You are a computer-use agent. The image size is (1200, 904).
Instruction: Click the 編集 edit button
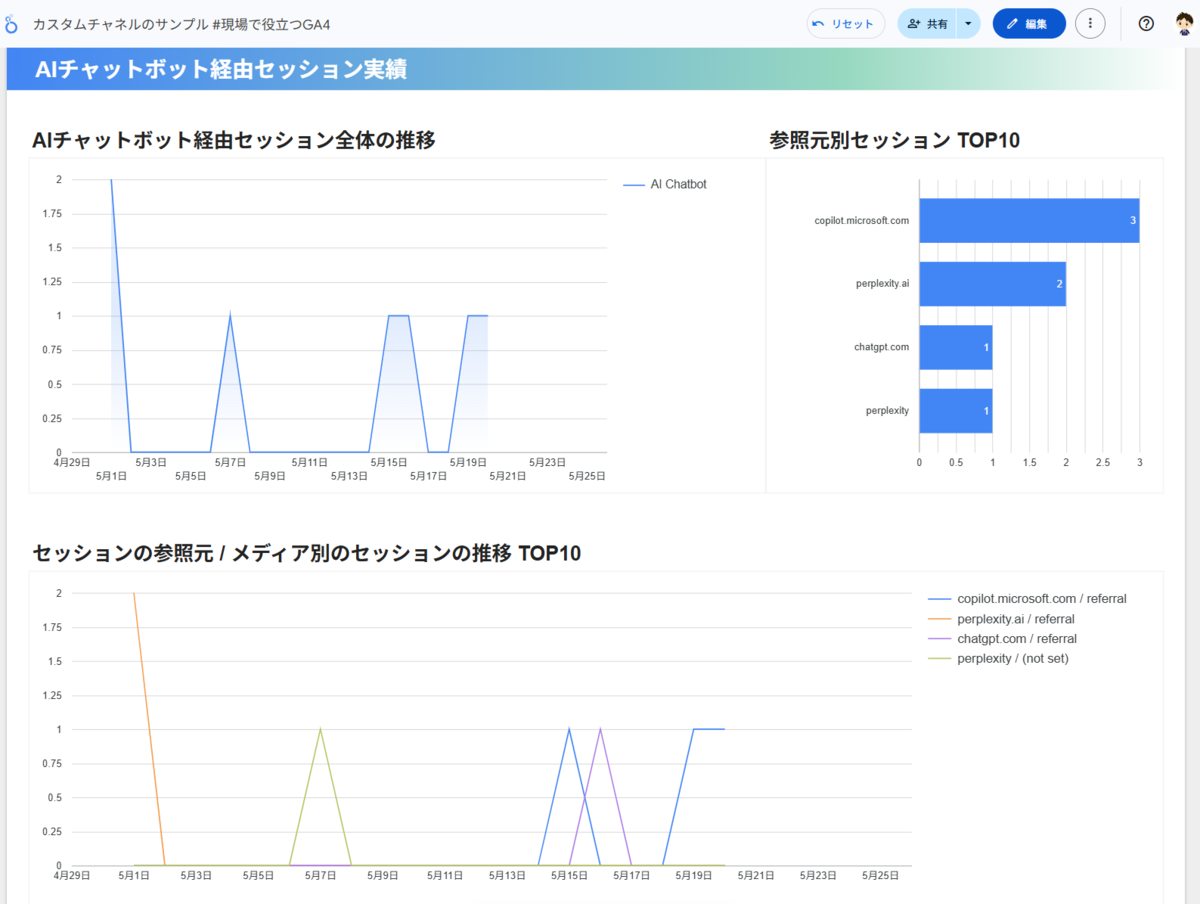(x=1029, y=24)
